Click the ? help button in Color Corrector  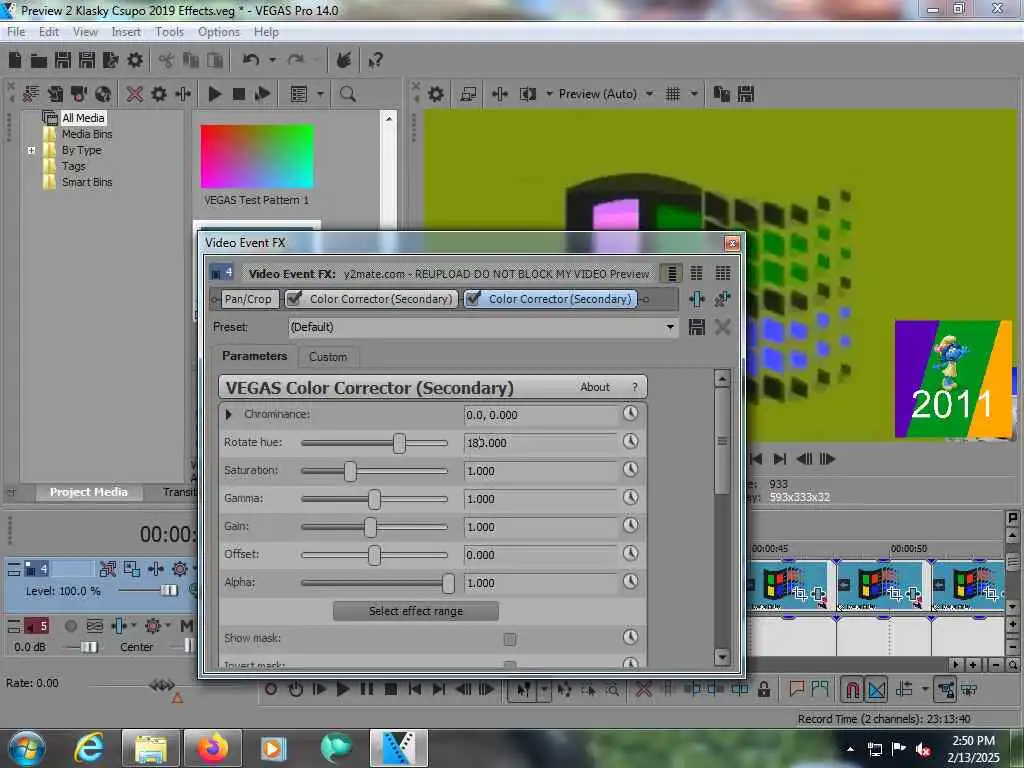tap(634, 387)
